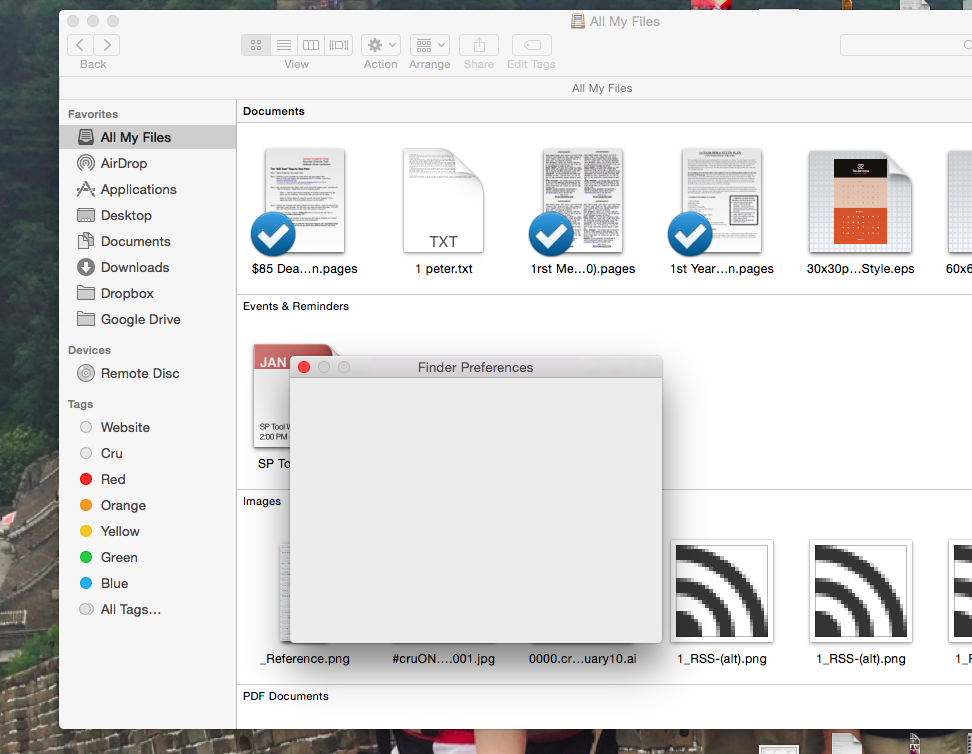Open AirDrop from the sidebar
The height and width of the screenshot is (754, 972).
tap(148, 163)
